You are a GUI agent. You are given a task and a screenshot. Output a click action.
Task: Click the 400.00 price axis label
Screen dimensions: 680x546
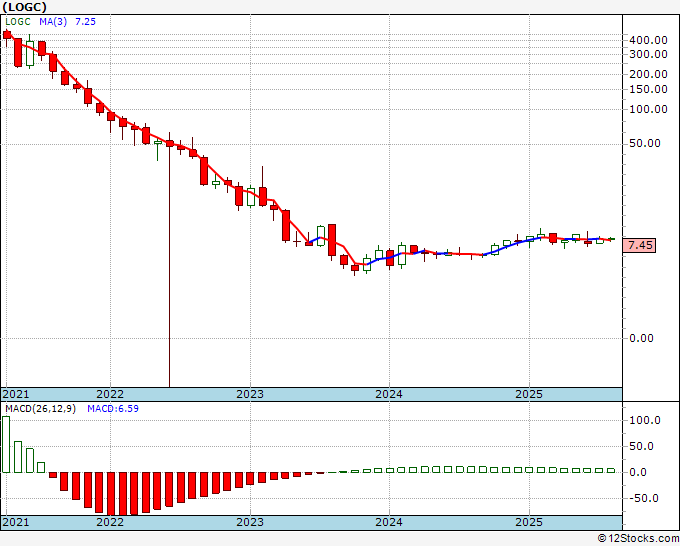tap(648, 40)
